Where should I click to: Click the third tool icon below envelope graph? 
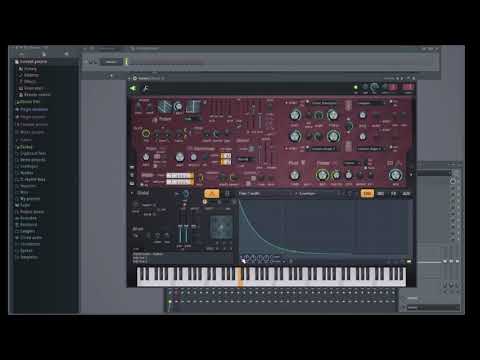[x=260, y=258]
